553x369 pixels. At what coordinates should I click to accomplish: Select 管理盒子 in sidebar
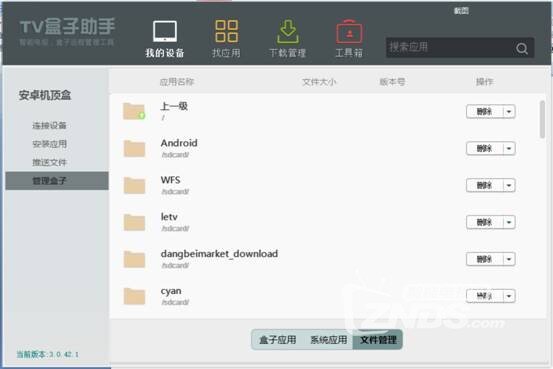point(57,181)
